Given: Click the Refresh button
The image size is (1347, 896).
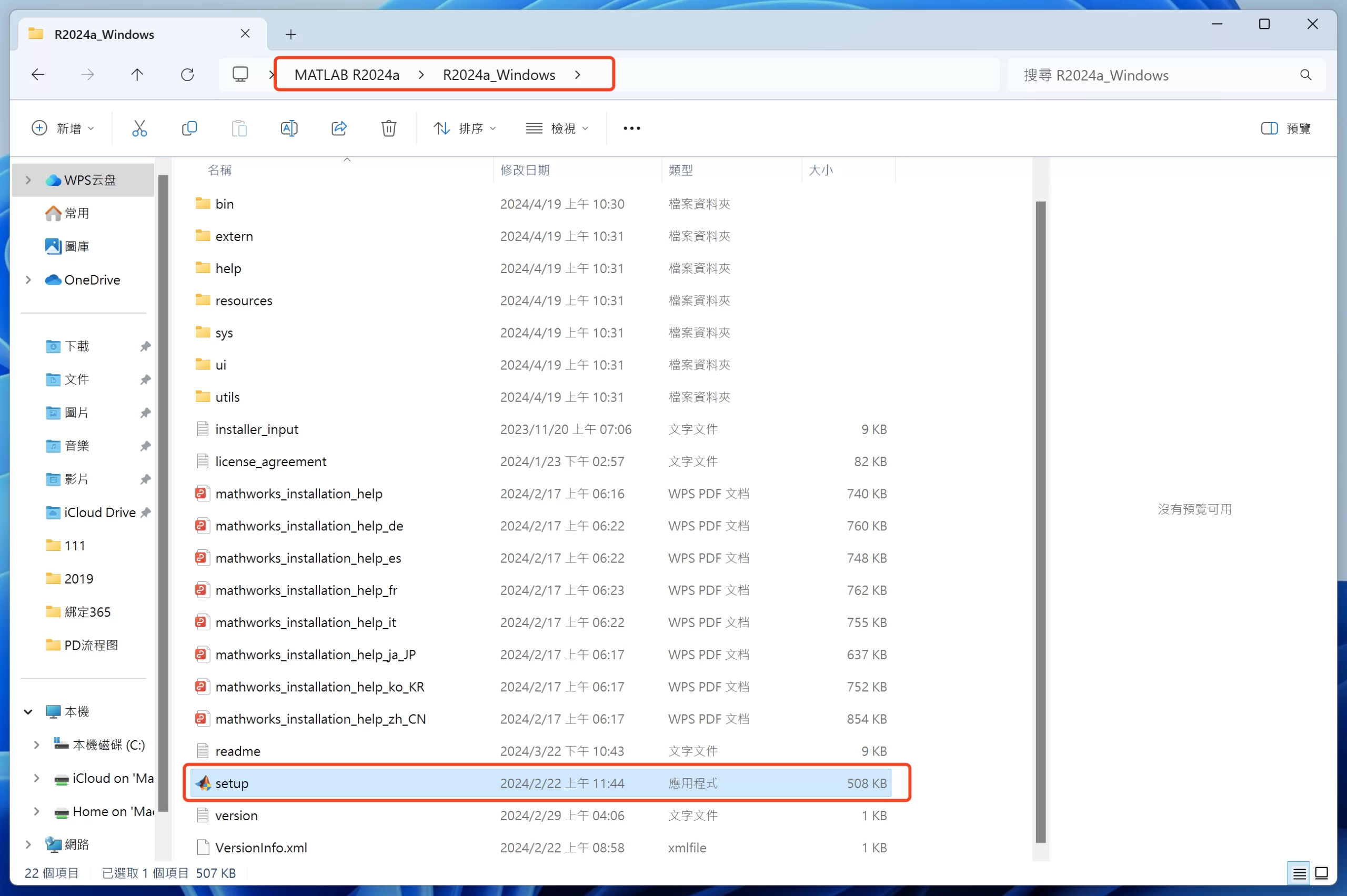Looking at the screenshot, I should 187,75.
